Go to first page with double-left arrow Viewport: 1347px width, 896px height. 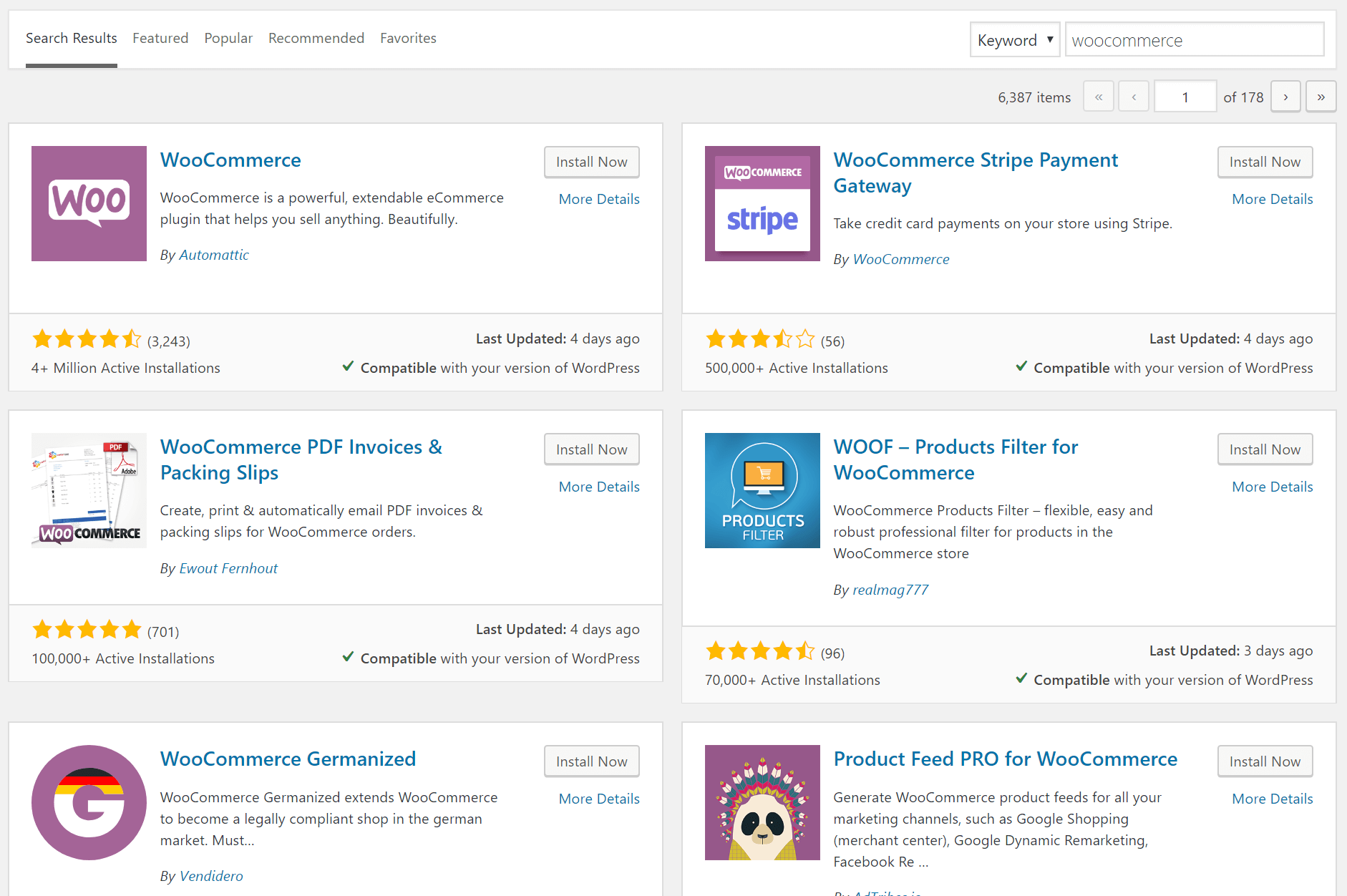(x=1098, y=96)
